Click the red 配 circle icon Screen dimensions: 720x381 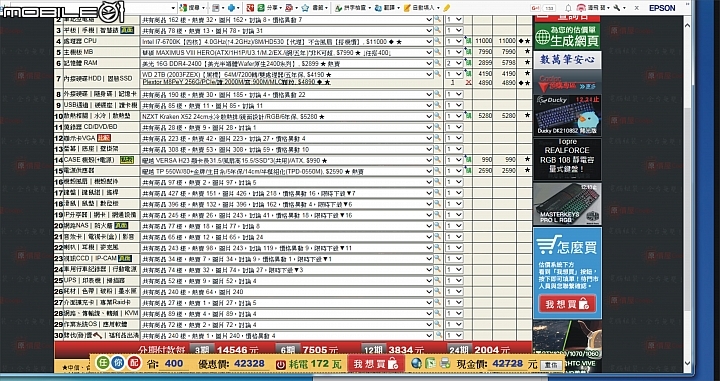(x=134, y=363)
